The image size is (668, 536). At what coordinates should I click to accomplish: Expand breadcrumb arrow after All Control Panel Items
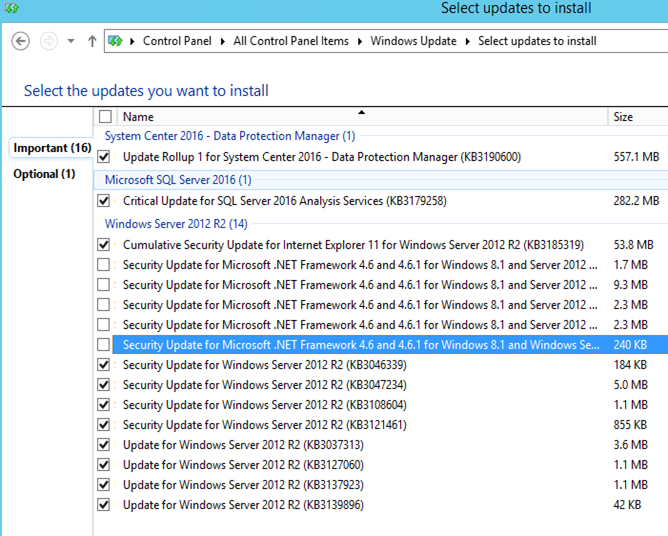click(360, 41)
